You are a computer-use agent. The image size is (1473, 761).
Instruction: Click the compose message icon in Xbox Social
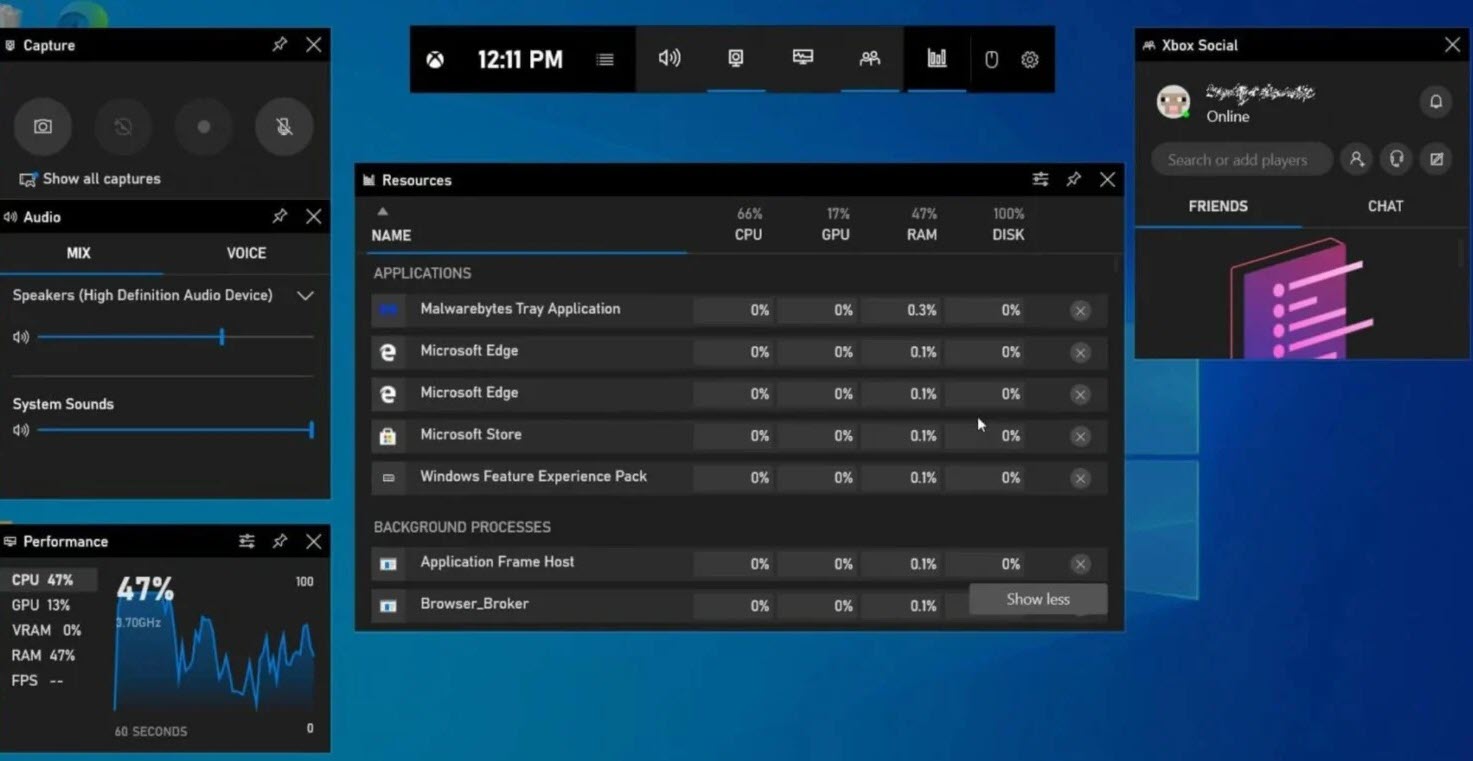pyautogui.click(x=1437, y=159)
